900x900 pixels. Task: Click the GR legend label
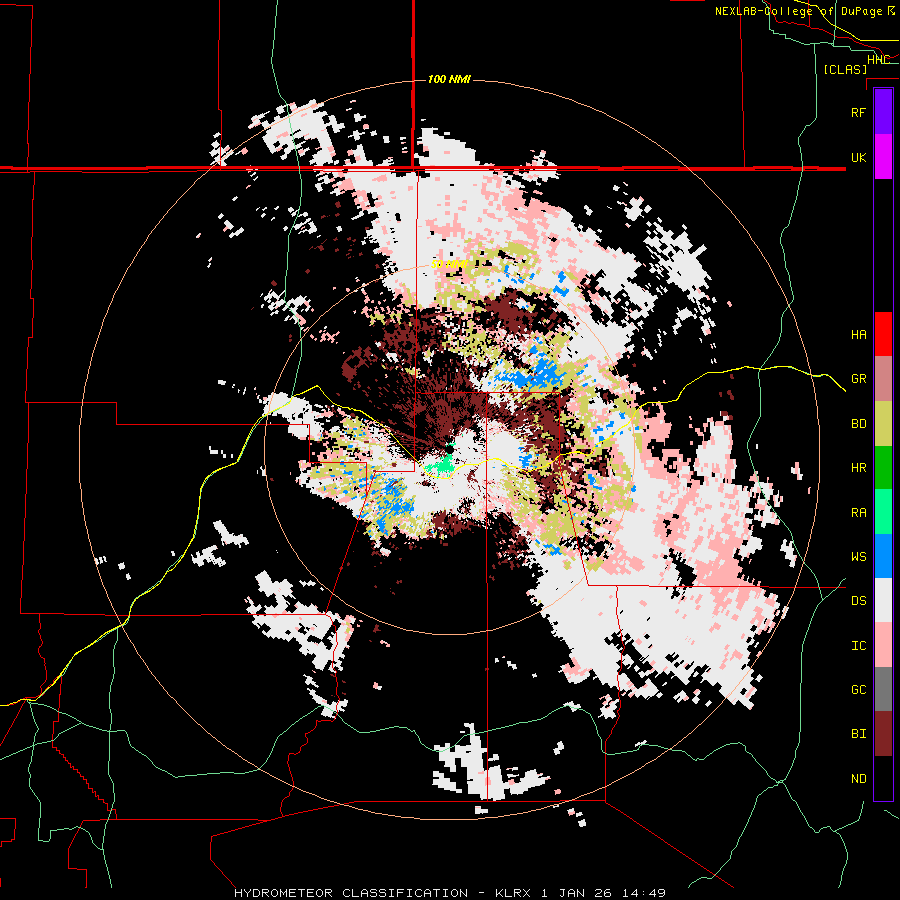pyautogui.click(x=858, y=379)
